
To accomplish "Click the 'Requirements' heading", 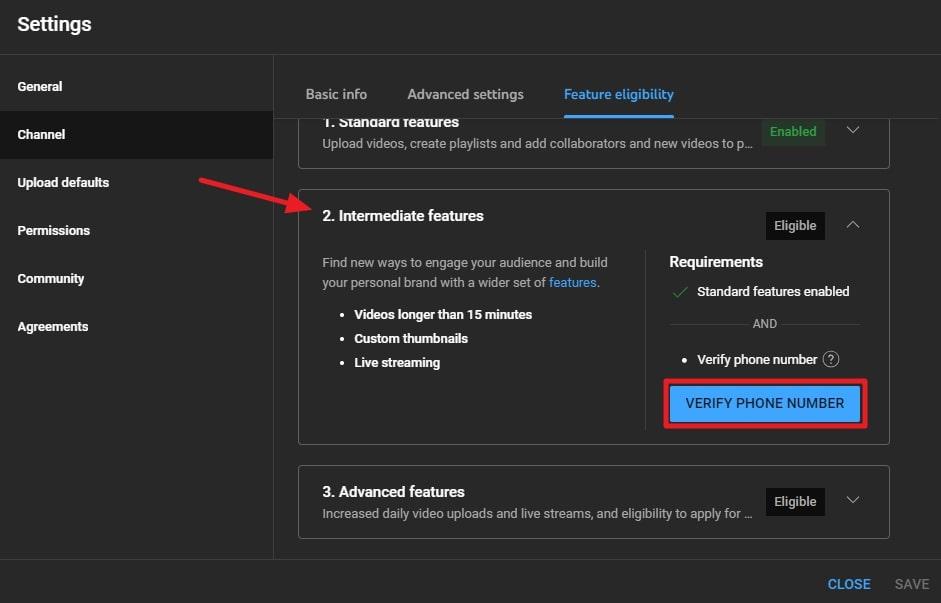I will (x=716, y=262).
